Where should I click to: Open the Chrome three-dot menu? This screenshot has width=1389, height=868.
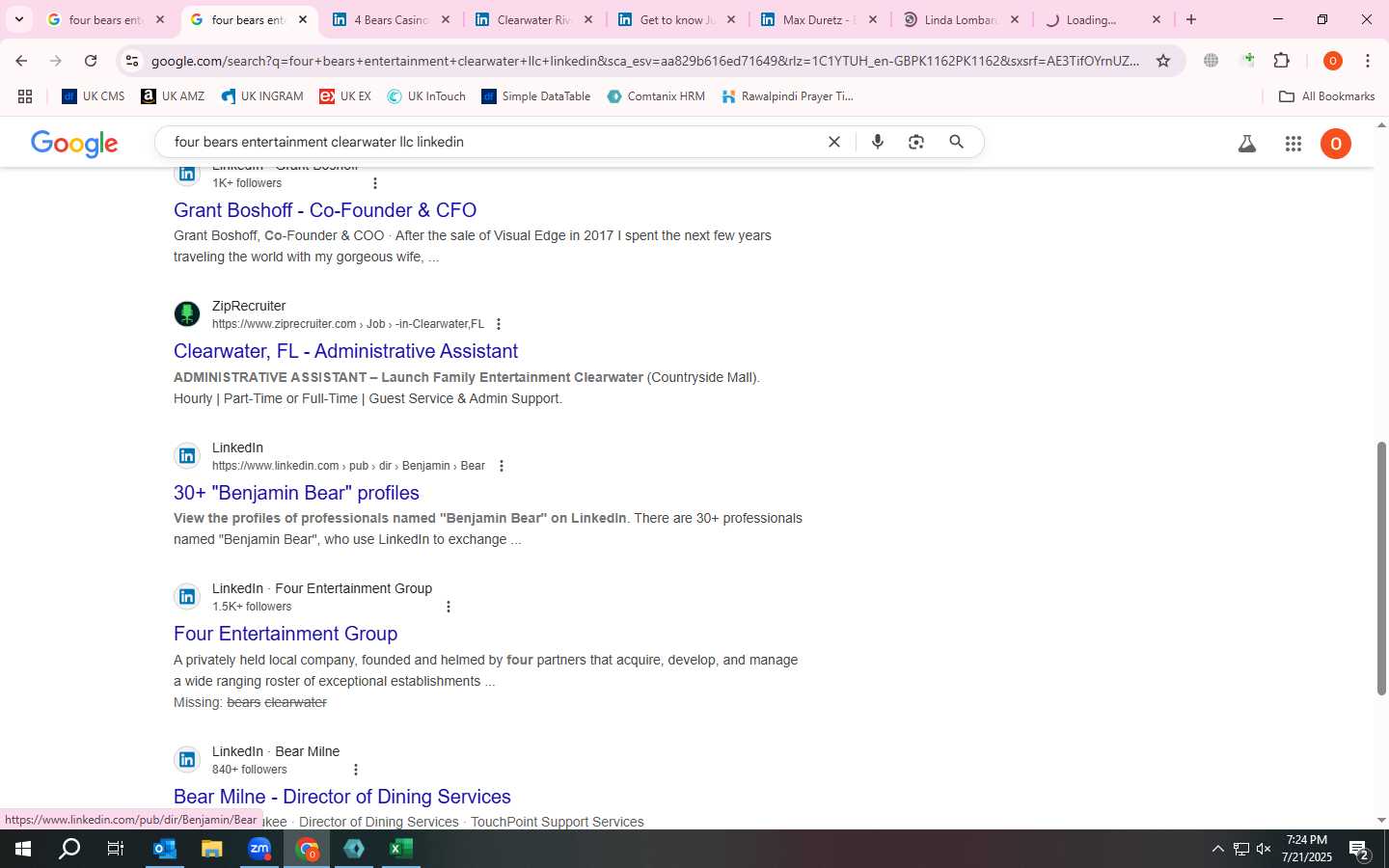click(1368, 61)
